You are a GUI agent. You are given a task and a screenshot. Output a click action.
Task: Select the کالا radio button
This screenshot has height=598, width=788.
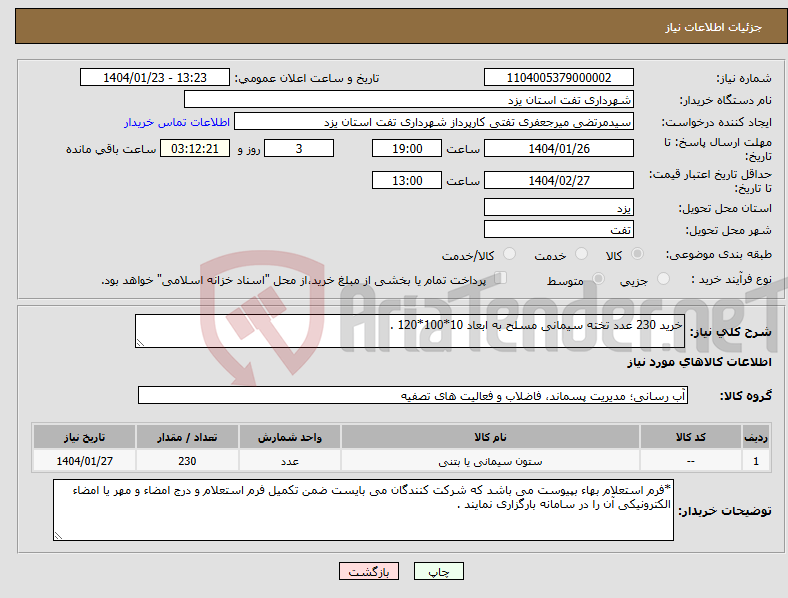[x=637, y=254]
